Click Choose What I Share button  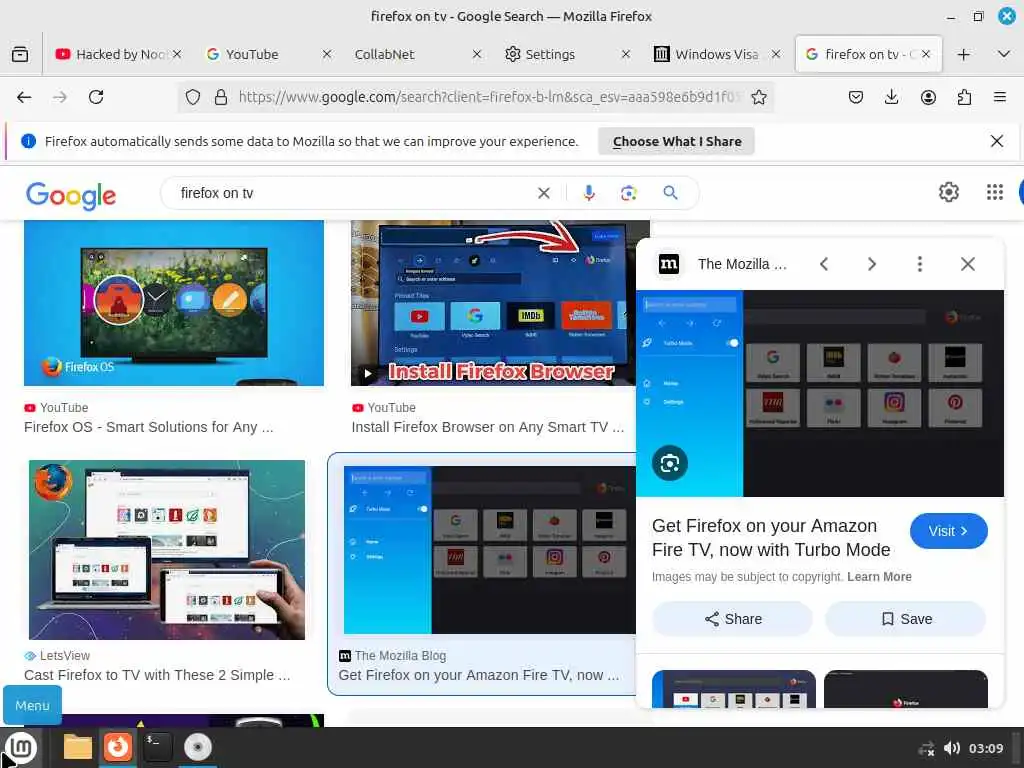pyautogui.click(x=677, y=141)
